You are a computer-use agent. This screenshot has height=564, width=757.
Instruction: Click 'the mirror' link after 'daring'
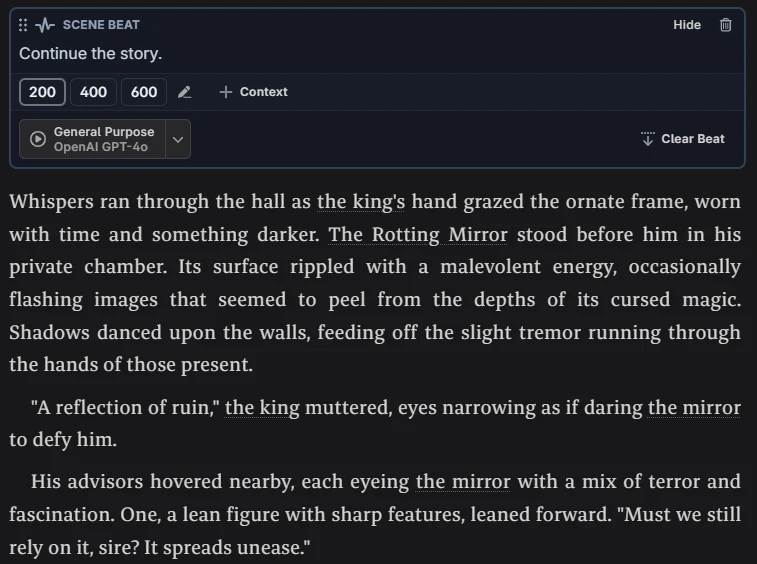694,408
